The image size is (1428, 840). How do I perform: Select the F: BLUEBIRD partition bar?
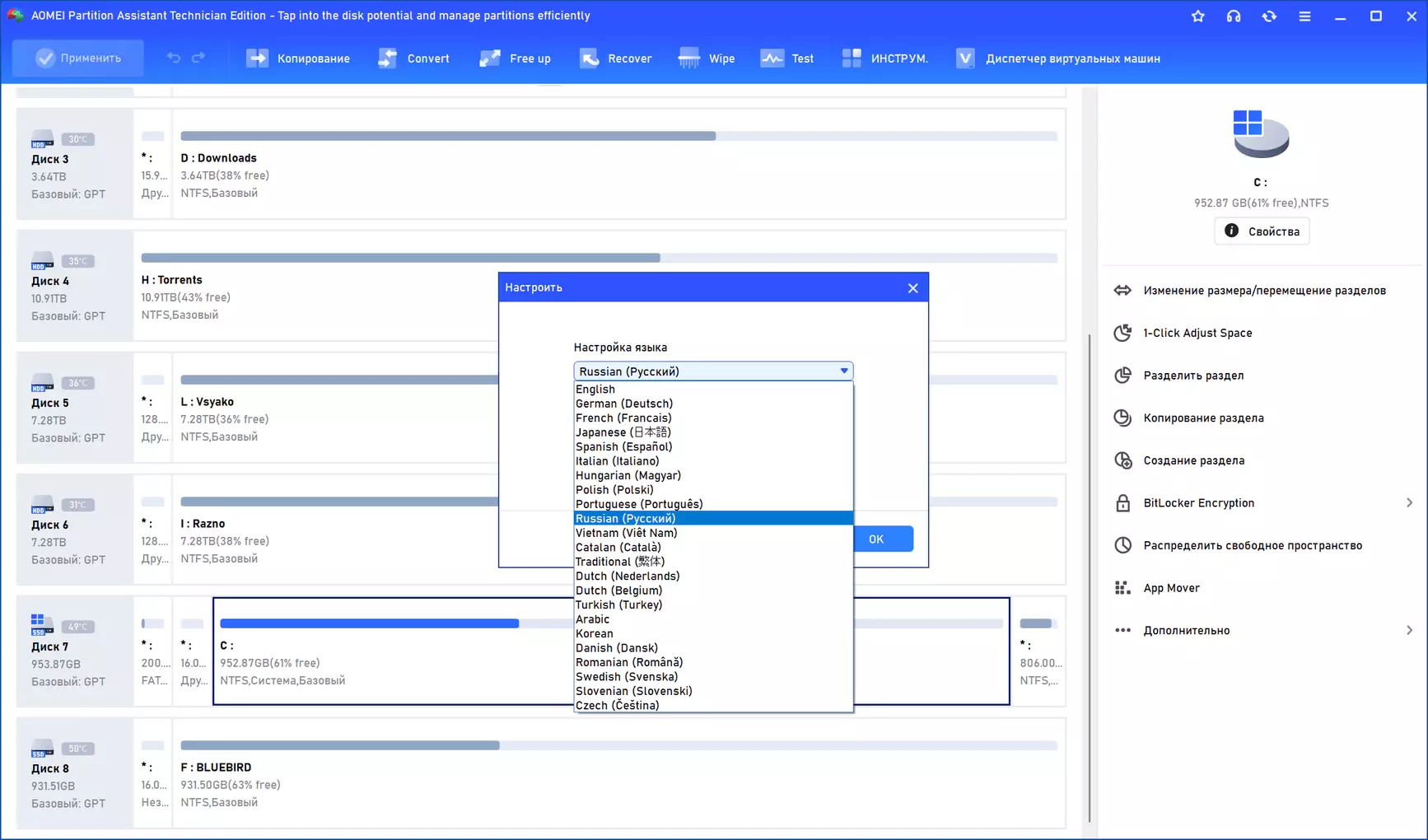click(618, 745)
